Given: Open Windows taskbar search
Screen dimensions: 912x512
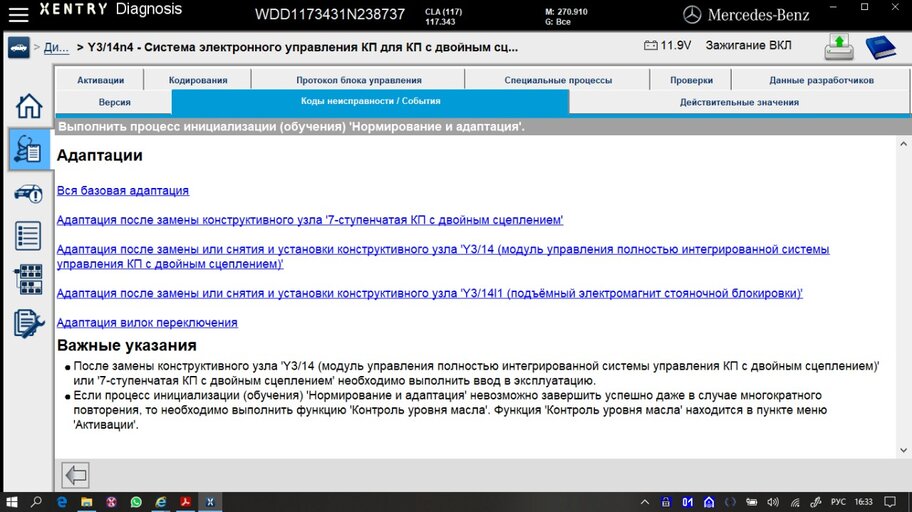Looking at the screenshot, I should (36, 502).
